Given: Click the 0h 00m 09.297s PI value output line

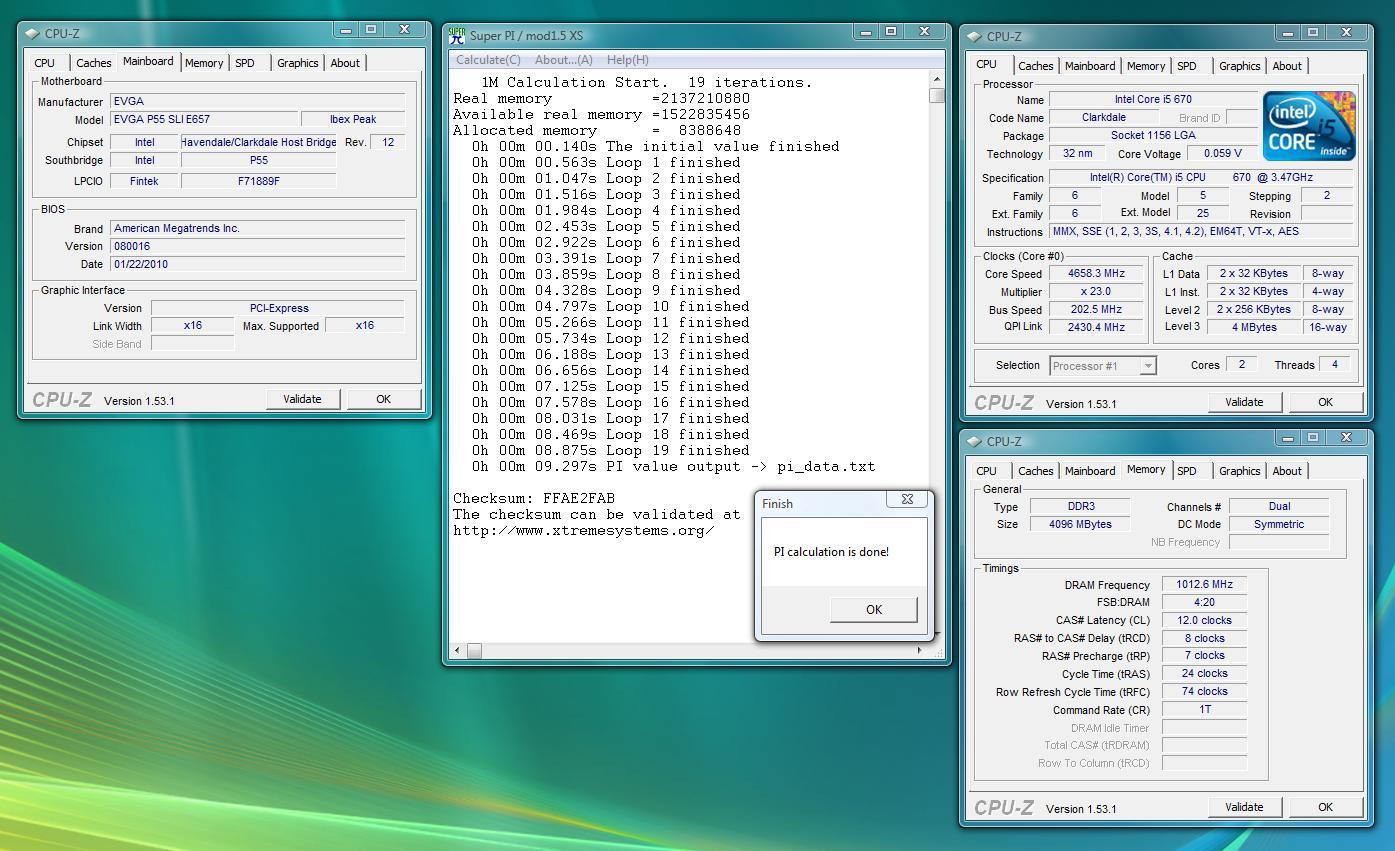Looking at the screenshot, I should tap(673, 466).
